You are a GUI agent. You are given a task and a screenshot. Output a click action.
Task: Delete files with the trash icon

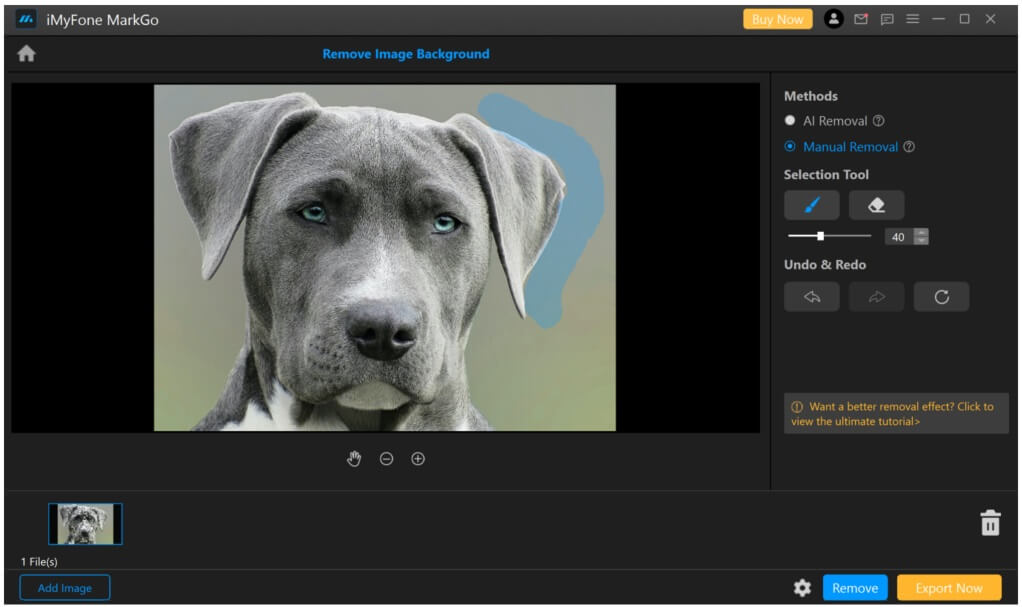coord(990,523)
